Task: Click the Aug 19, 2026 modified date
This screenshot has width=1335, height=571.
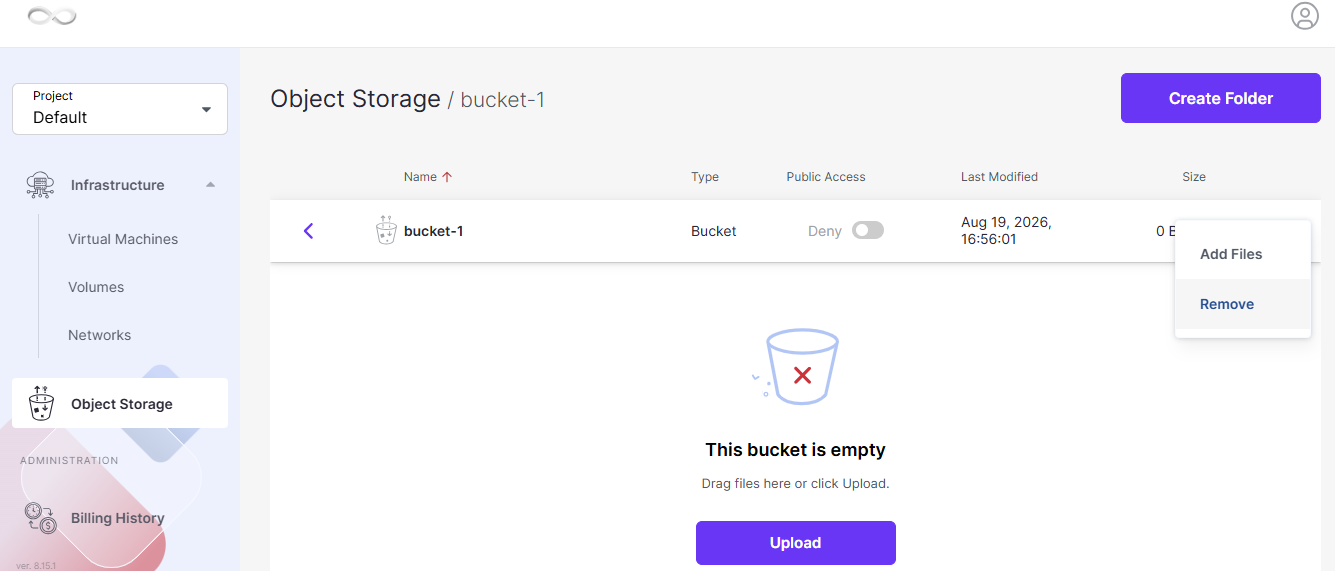Action: pos(1006,230)
